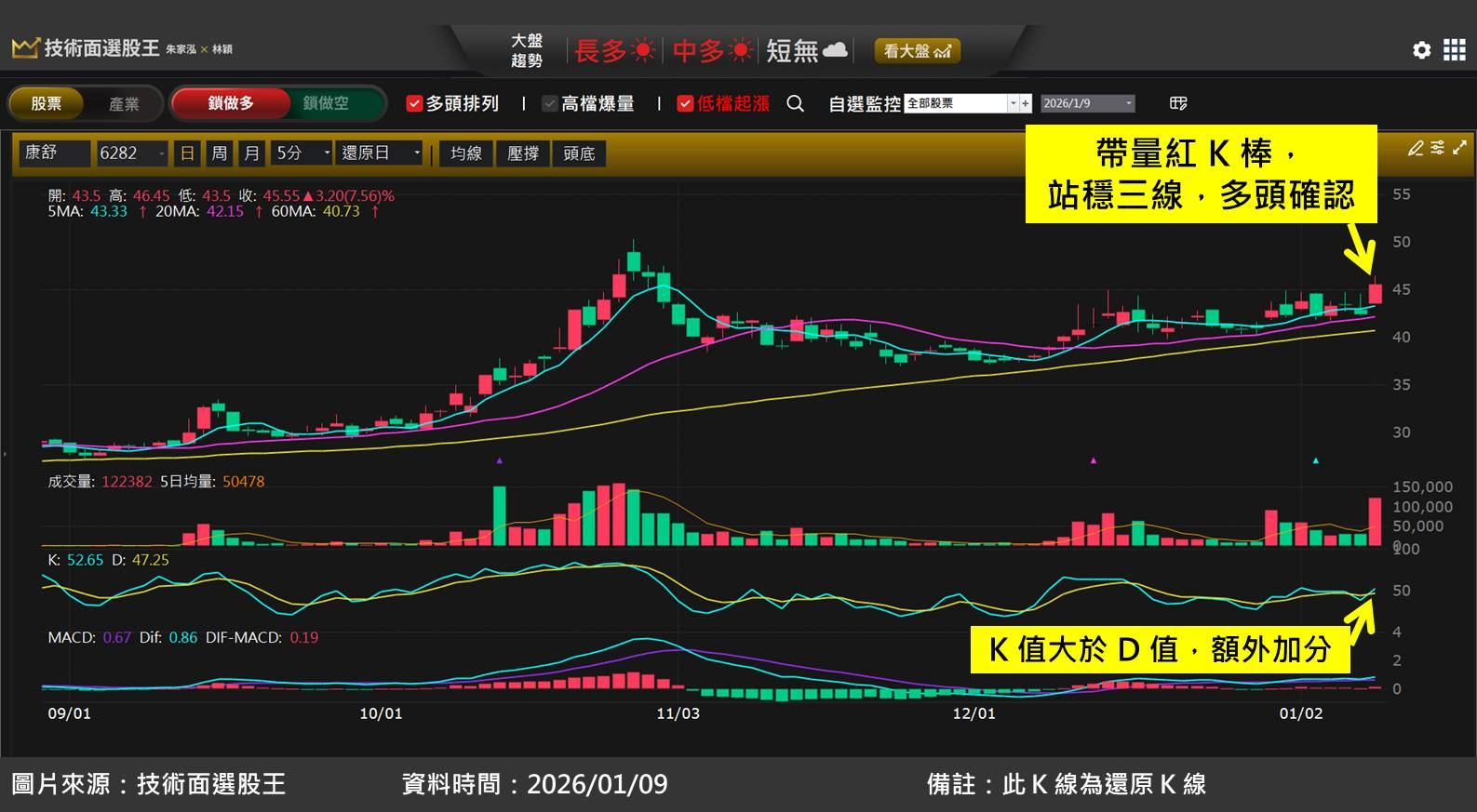
Task: Select 鎖做空 short-lock toggle
Action: coord(326,103)
